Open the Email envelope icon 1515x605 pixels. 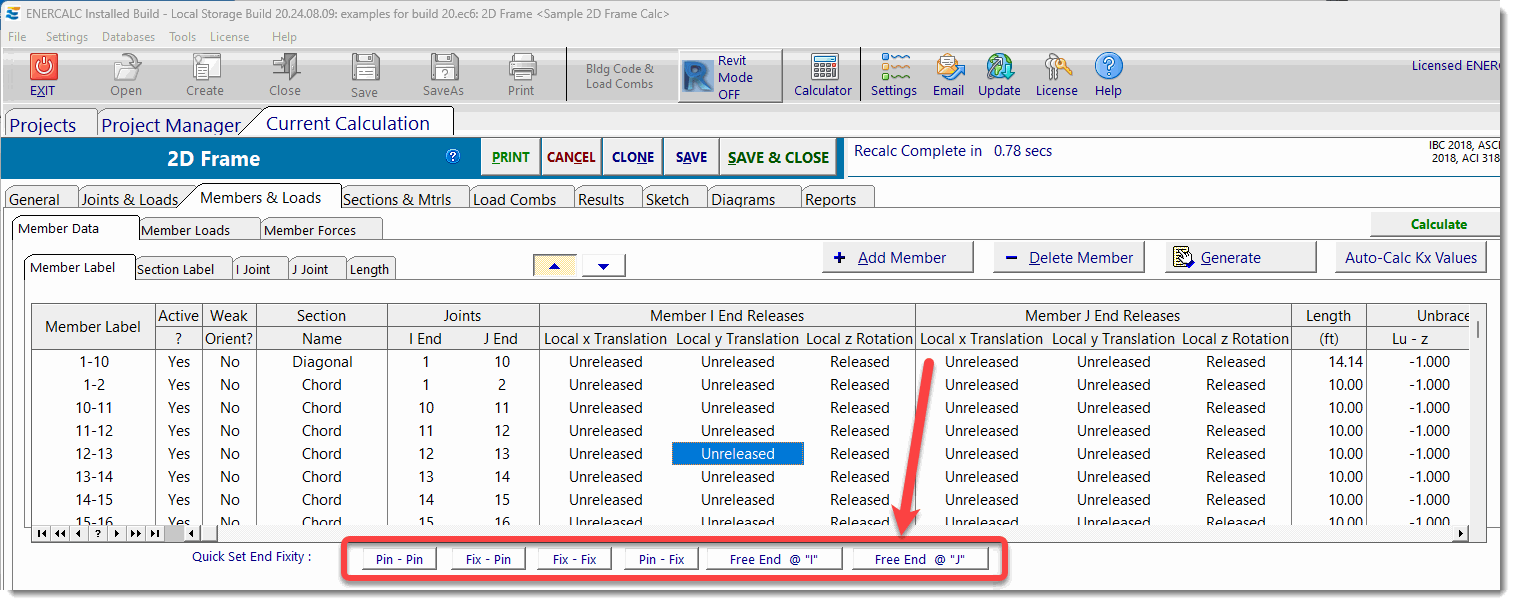[948, 67]
